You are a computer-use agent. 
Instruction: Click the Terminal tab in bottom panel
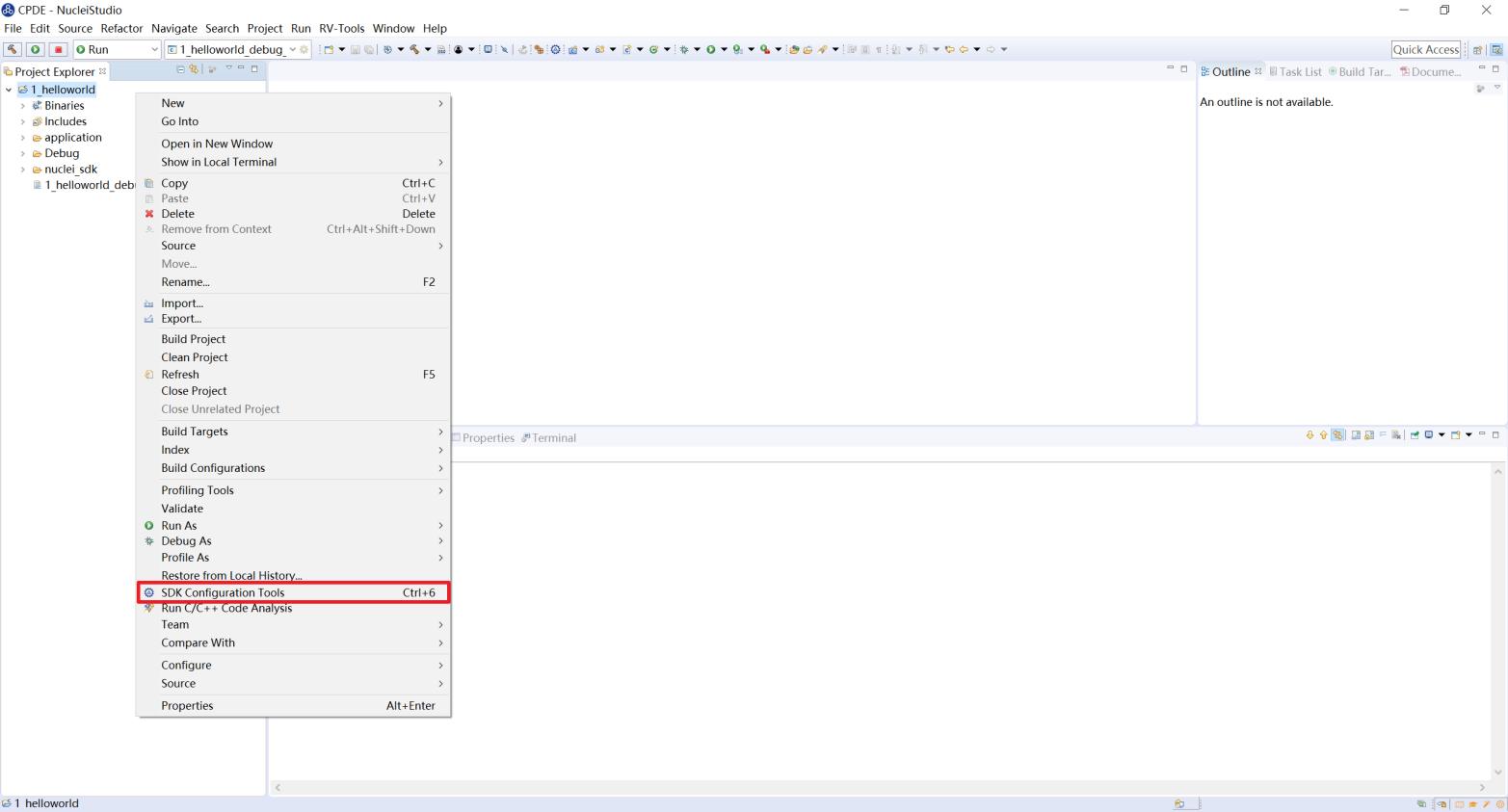[x=554, y=438]
